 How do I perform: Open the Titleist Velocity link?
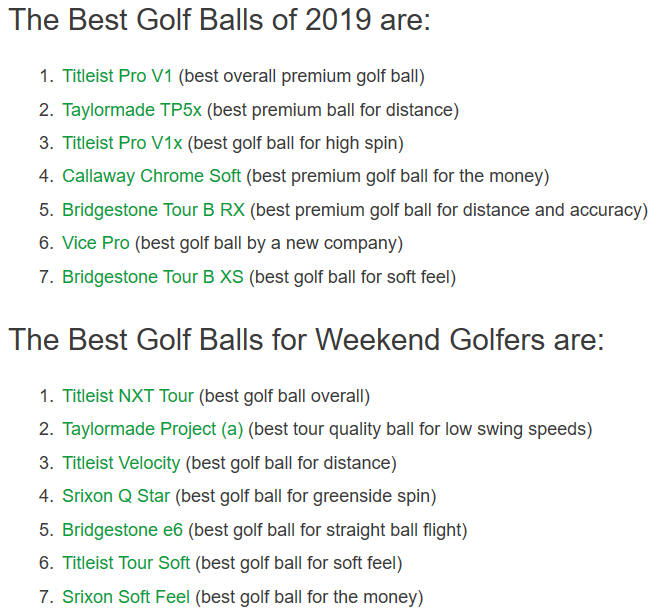click(x=121, y=463)
